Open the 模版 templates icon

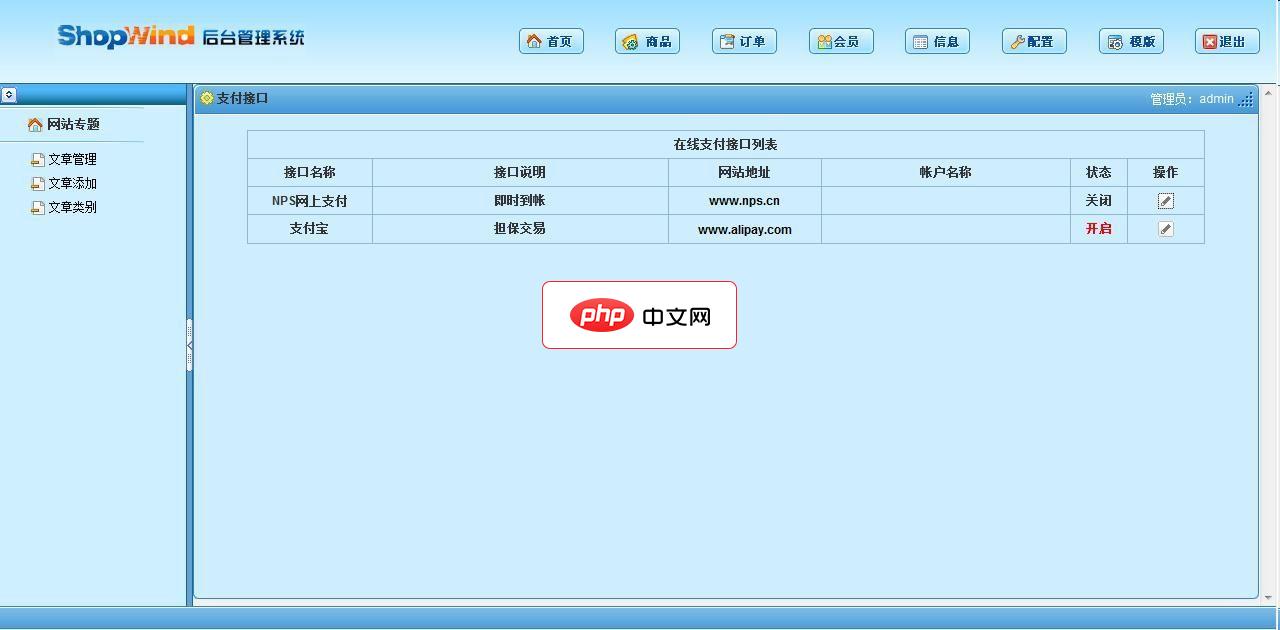[1113, 41]
